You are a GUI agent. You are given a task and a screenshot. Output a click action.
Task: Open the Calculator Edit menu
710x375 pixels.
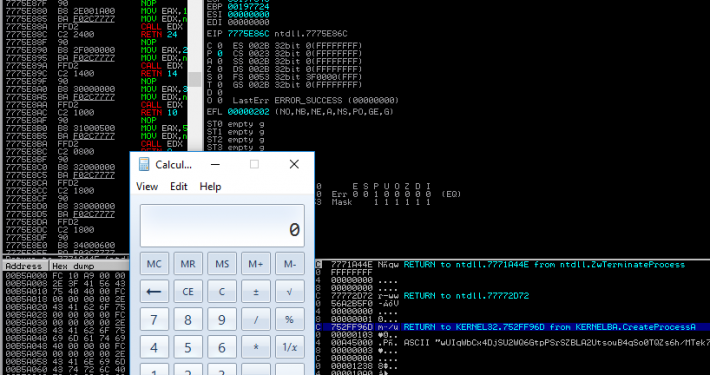point(179,187)
